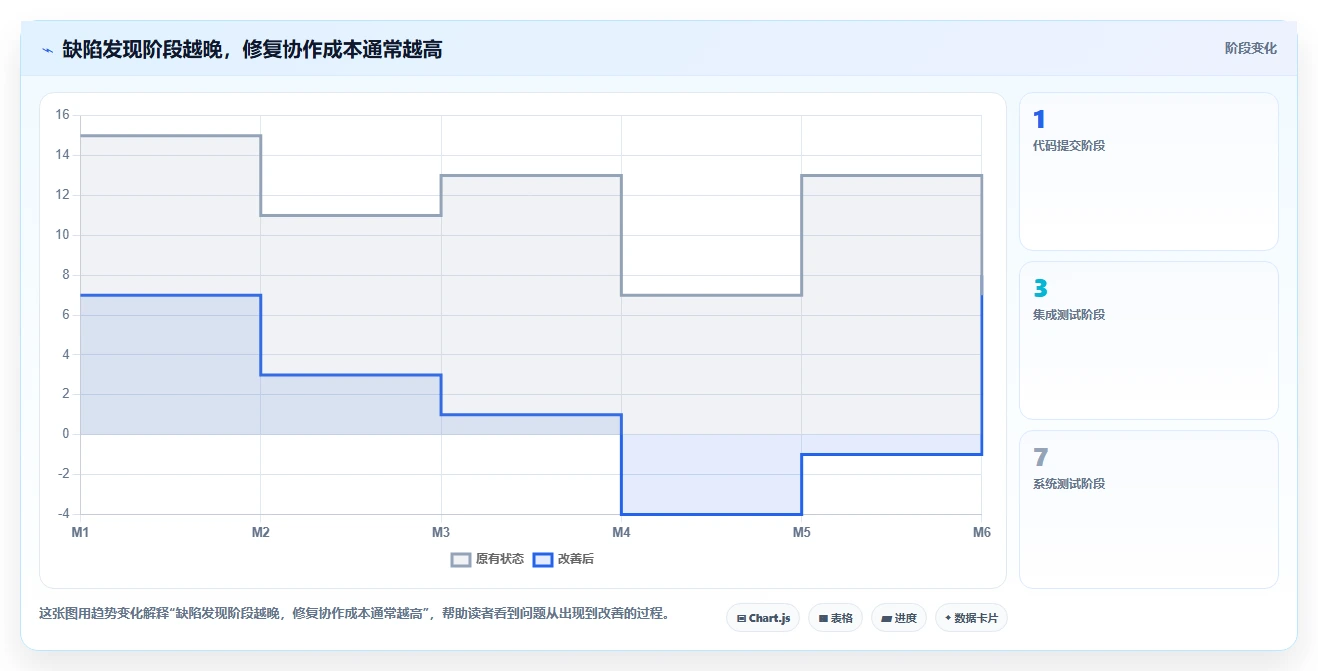This screenshot has height=671, width=1318.
Task: Click the Chart.js tag
Action: [763, 618]
